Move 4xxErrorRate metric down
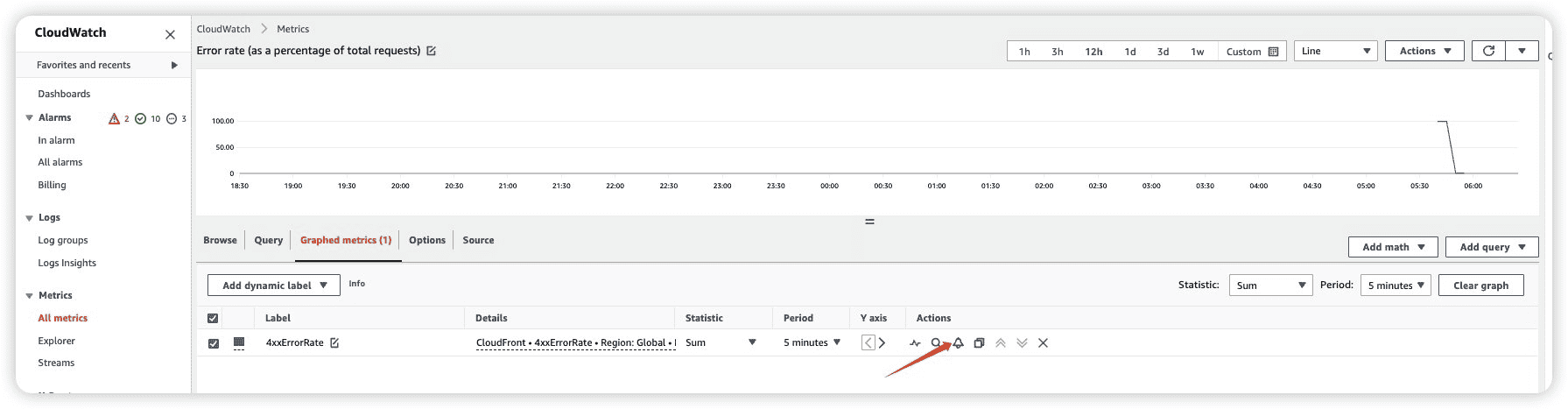The image size is (1568, 409). [x=1022, y=342]
